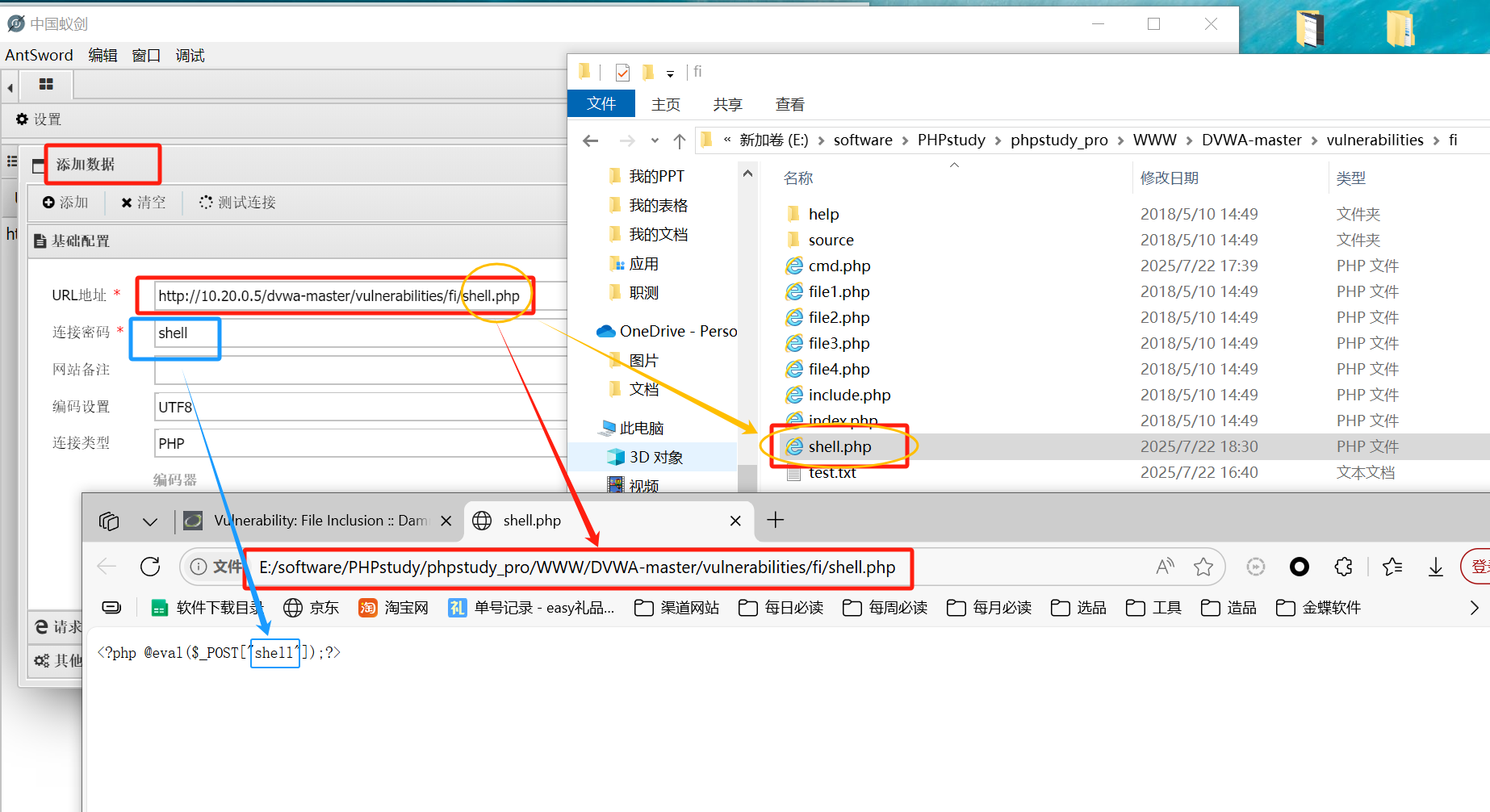The width and height of the screenshot is (1490, 812).
Task: Click the 清空 clear button
Action: [x=143, y=203]
